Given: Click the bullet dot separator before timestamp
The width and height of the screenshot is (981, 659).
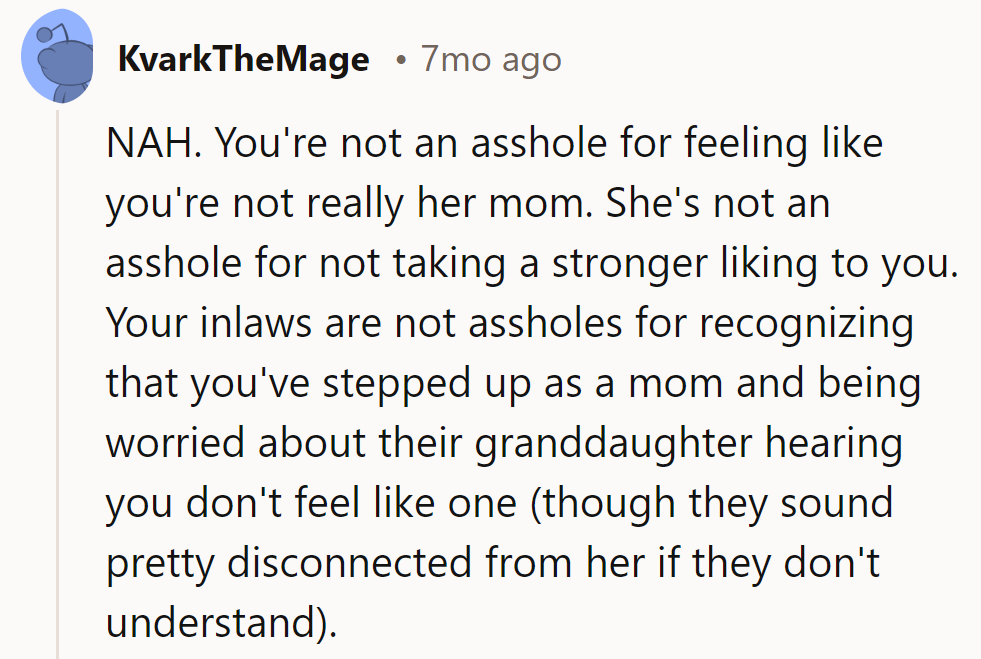Looking at the screenshot, I should coord(400,61).
